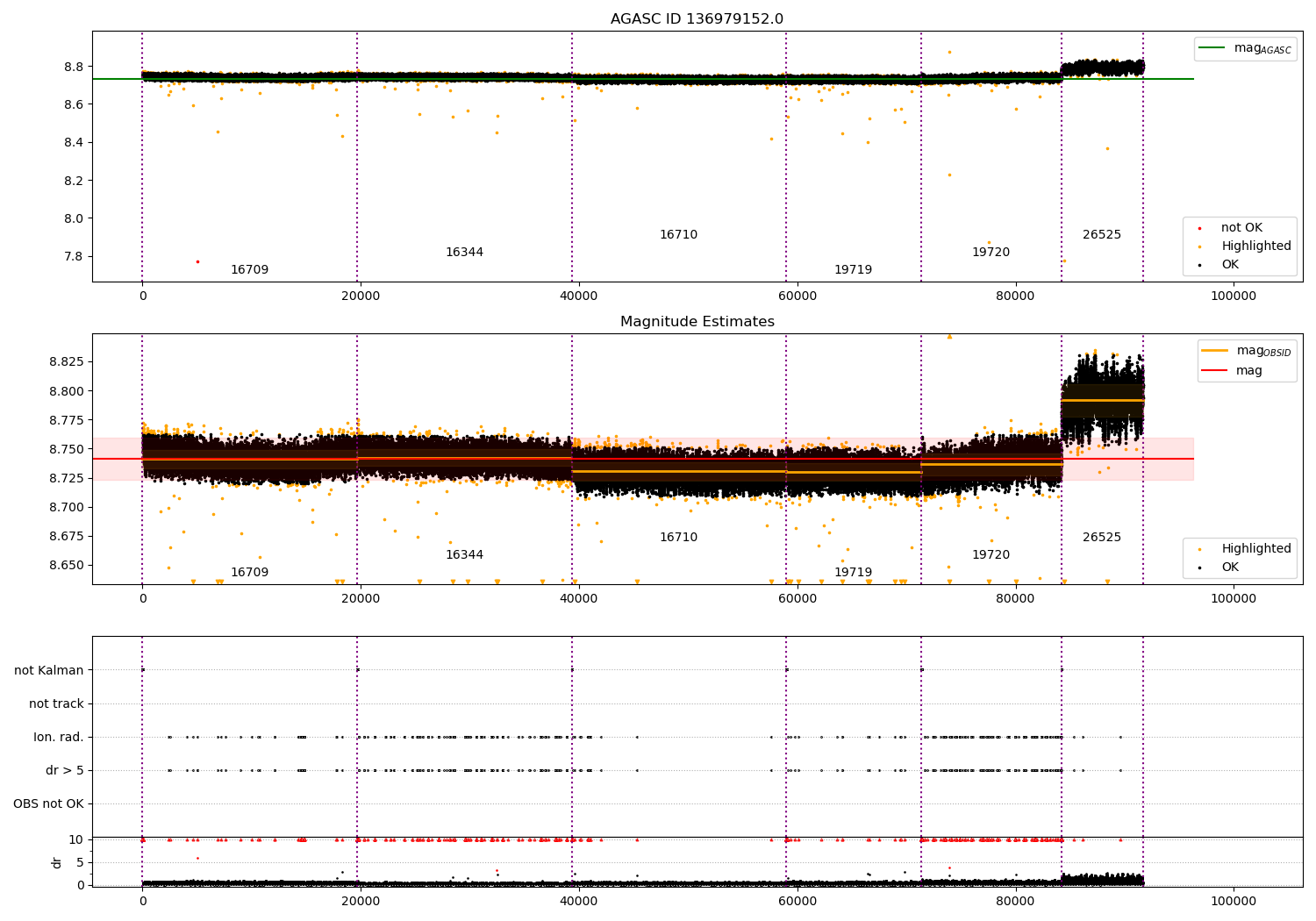Click the red 'not OK' data point in the top plot
This screenshot has width=1316, height=921.
pyautogui.click(x=197, y=261)
